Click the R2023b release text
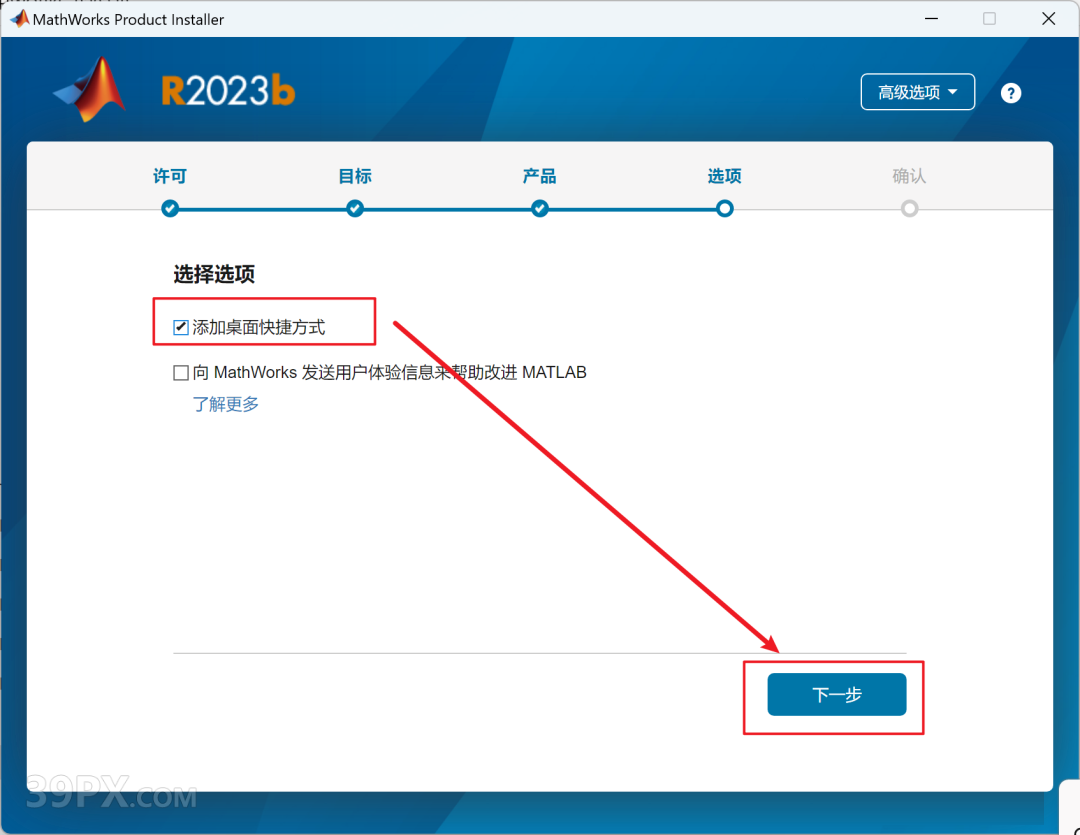Viewport: 1080px width, 835px height. coord(228,91)
